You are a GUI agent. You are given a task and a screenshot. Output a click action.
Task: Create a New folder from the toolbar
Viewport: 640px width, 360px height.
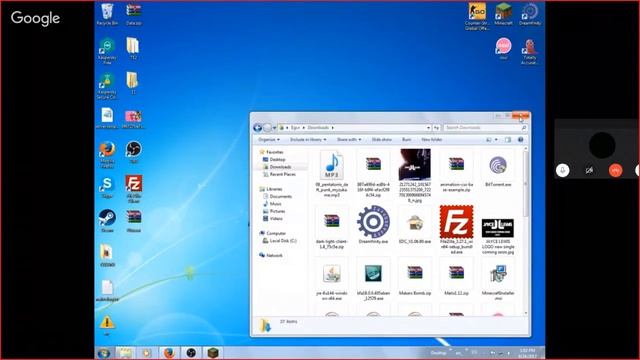[x=431, y=140]
